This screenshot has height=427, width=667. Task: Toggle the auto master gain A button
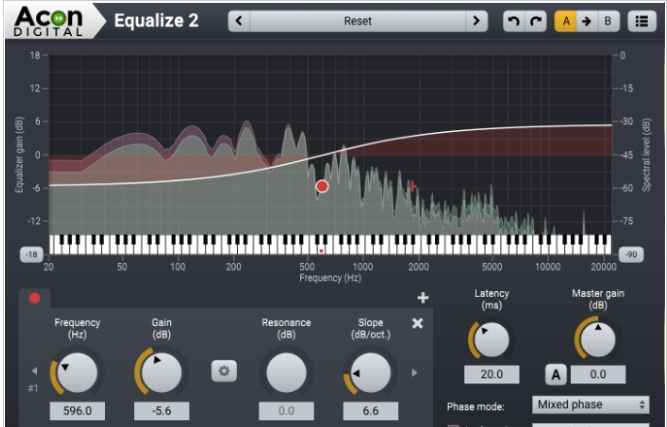click(x=555, y=374)
